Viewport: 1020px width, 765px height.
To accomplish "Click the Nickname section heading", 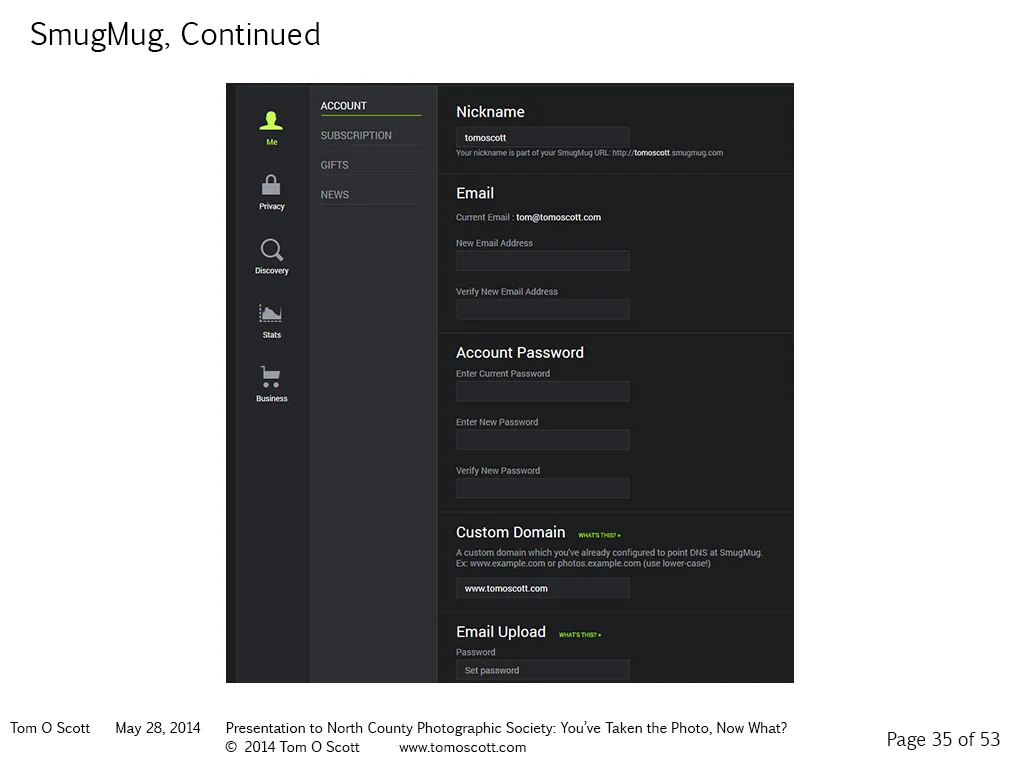I will click(x=490, y=112).
